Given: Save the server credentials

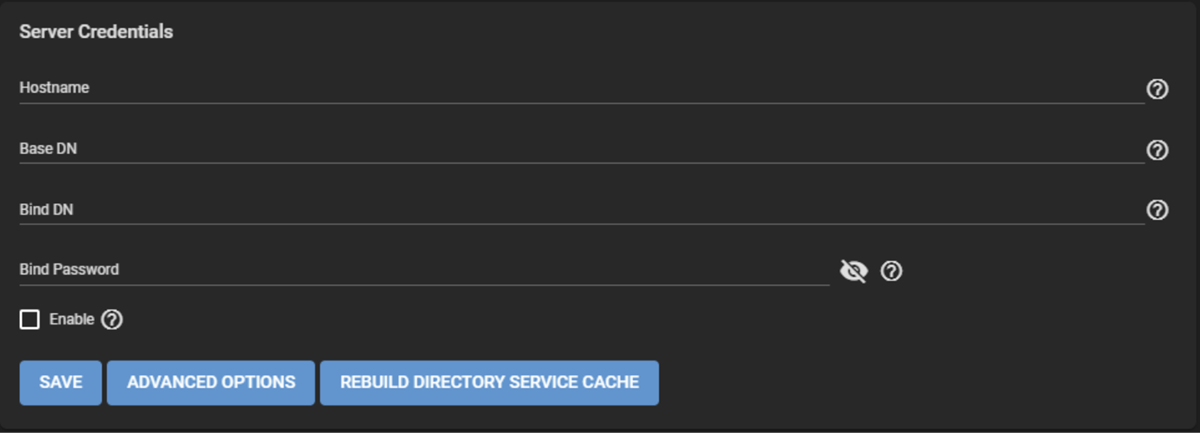Looking at the screenshot, I should [x=60, y=382].
